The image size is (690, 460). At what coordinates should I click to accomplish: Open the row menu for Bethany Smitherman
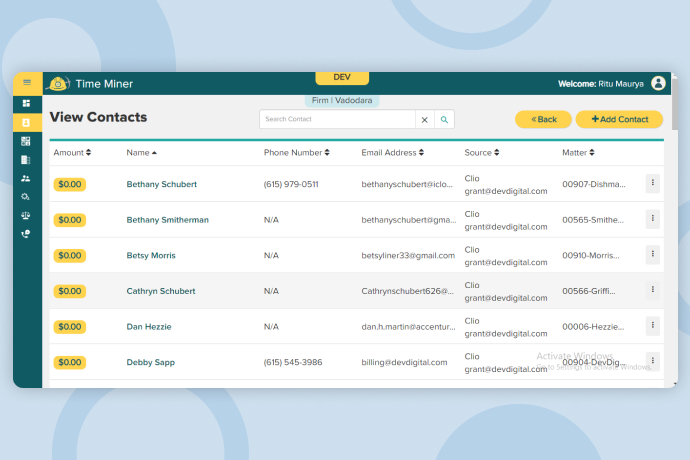(x=653, y=218)
